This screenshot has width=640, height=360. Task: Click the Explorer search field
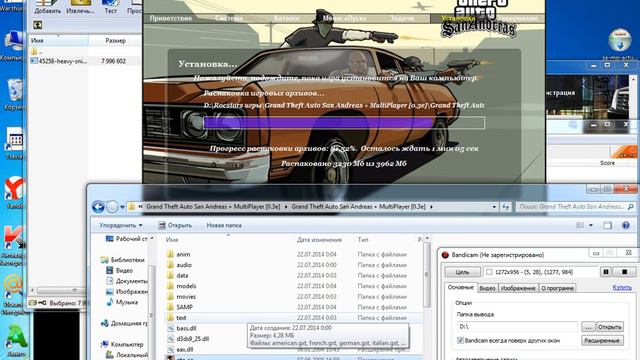click(576, 207)
